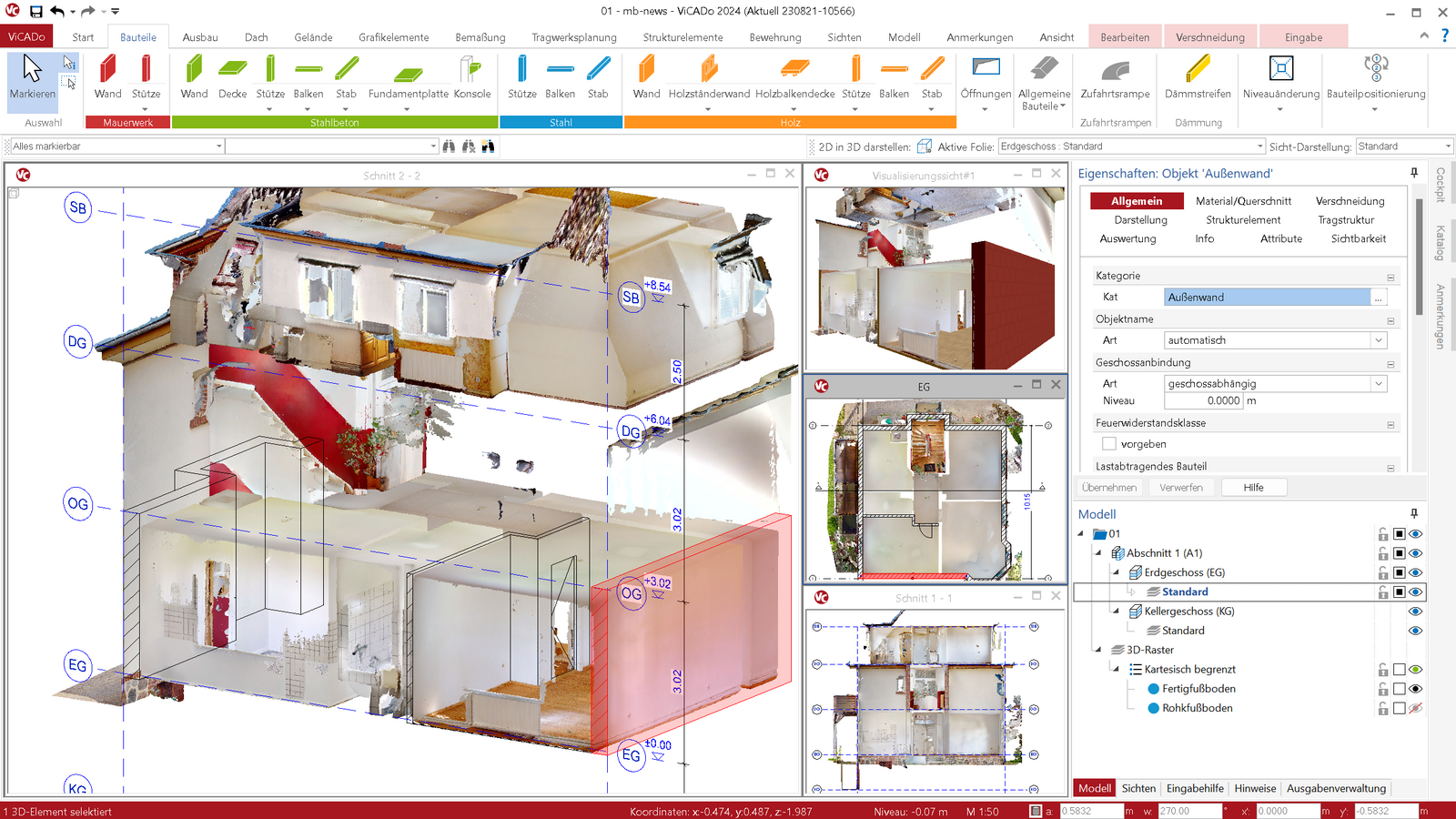
Task: Choose the Mauerwerk Wand tool
Action: point(107,77)
